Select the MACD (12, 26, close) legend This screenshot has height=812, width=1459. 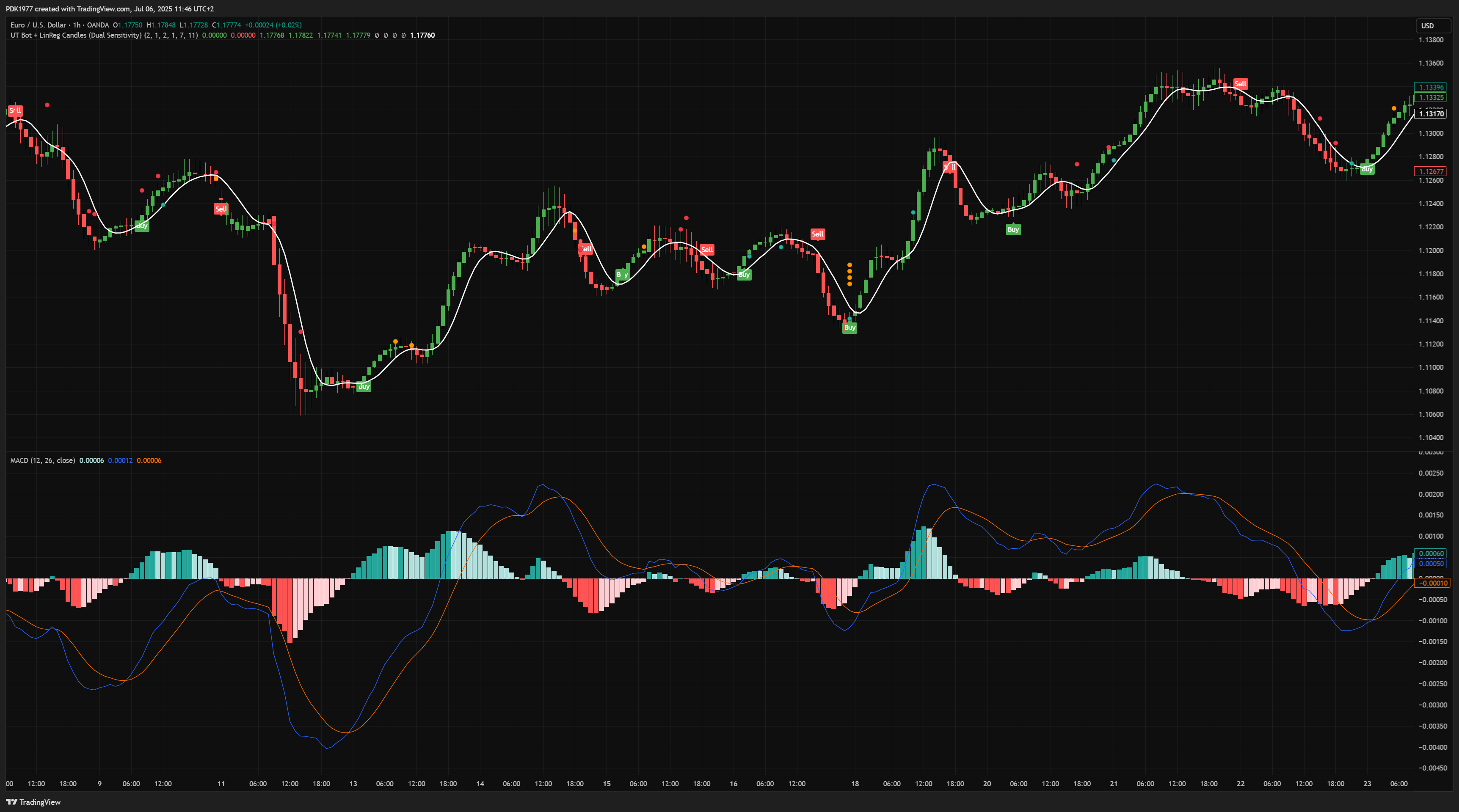[x=42, y=460]
